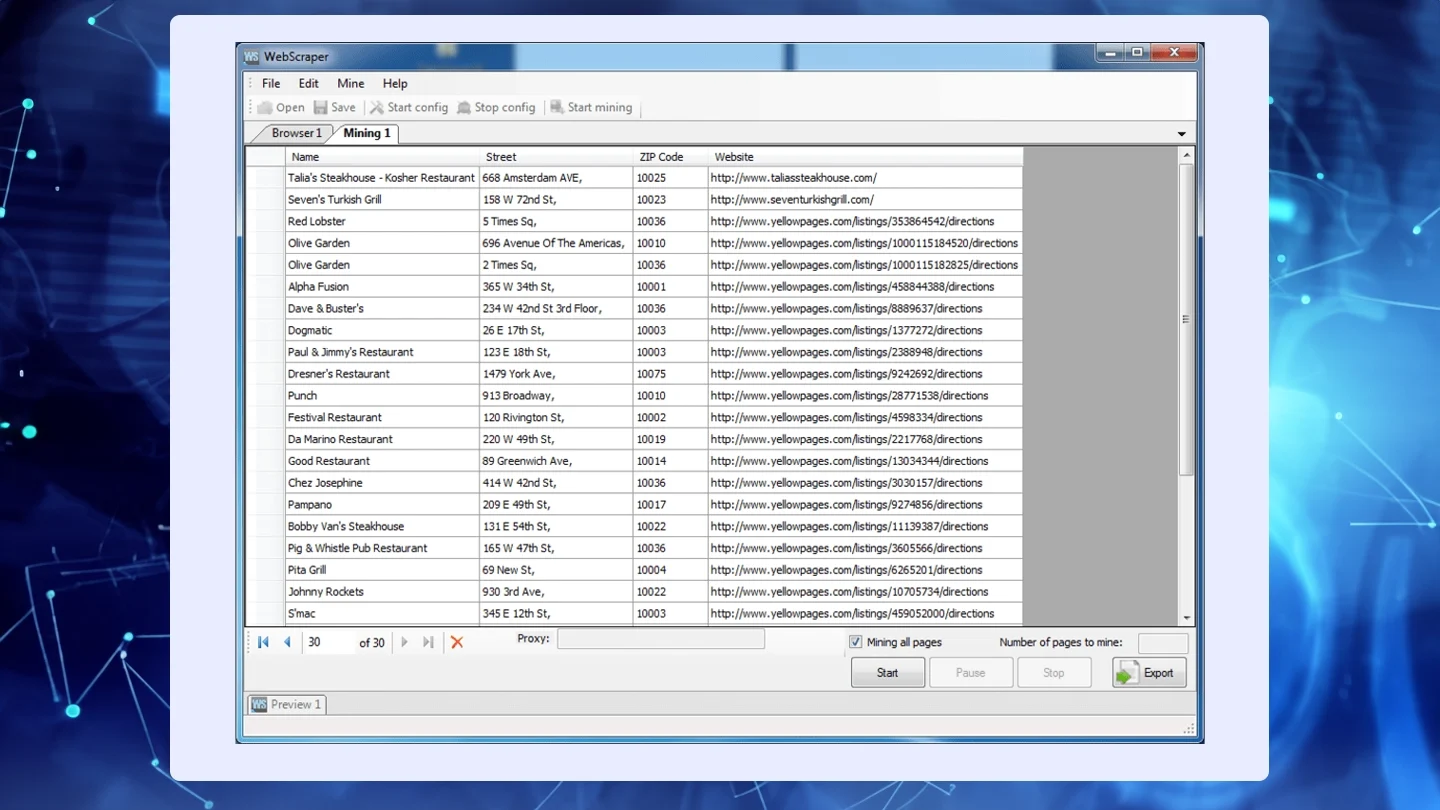Select the Johnny Rockets cell
1440x810 pixels.
click(x=382, y=592)
